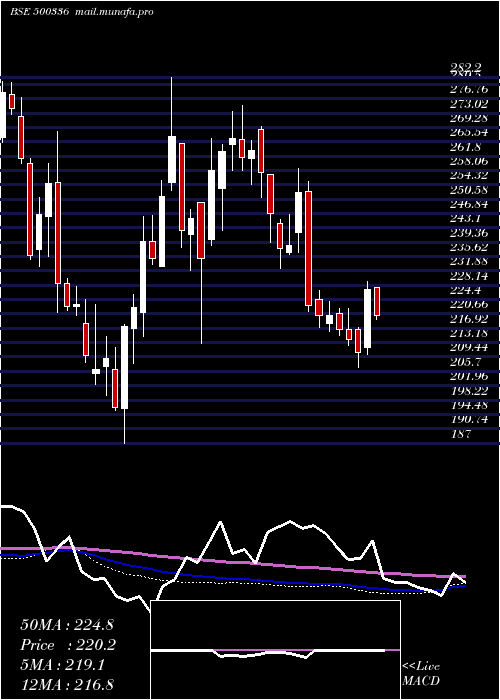Click the 5MA : 219.1 readout

[x=63, y=665]
